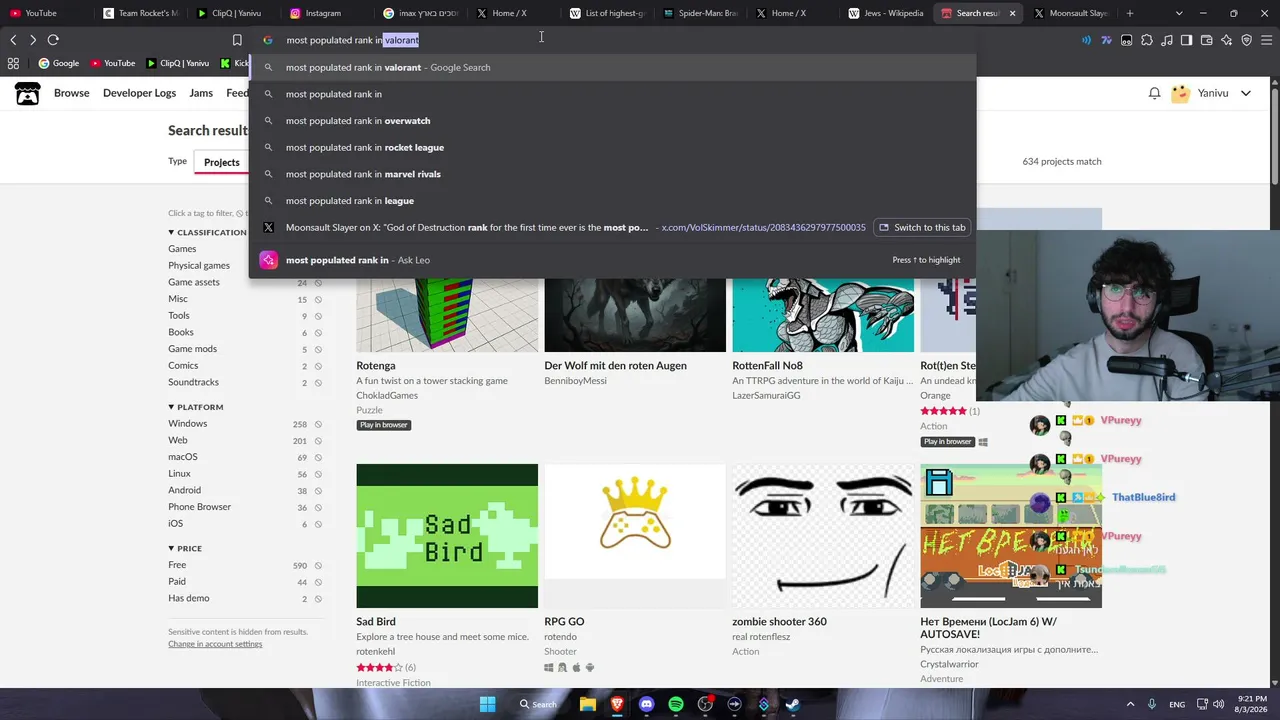Open the Rotenga game title link
Screen dimensions: 1280x720
[376, 366]
